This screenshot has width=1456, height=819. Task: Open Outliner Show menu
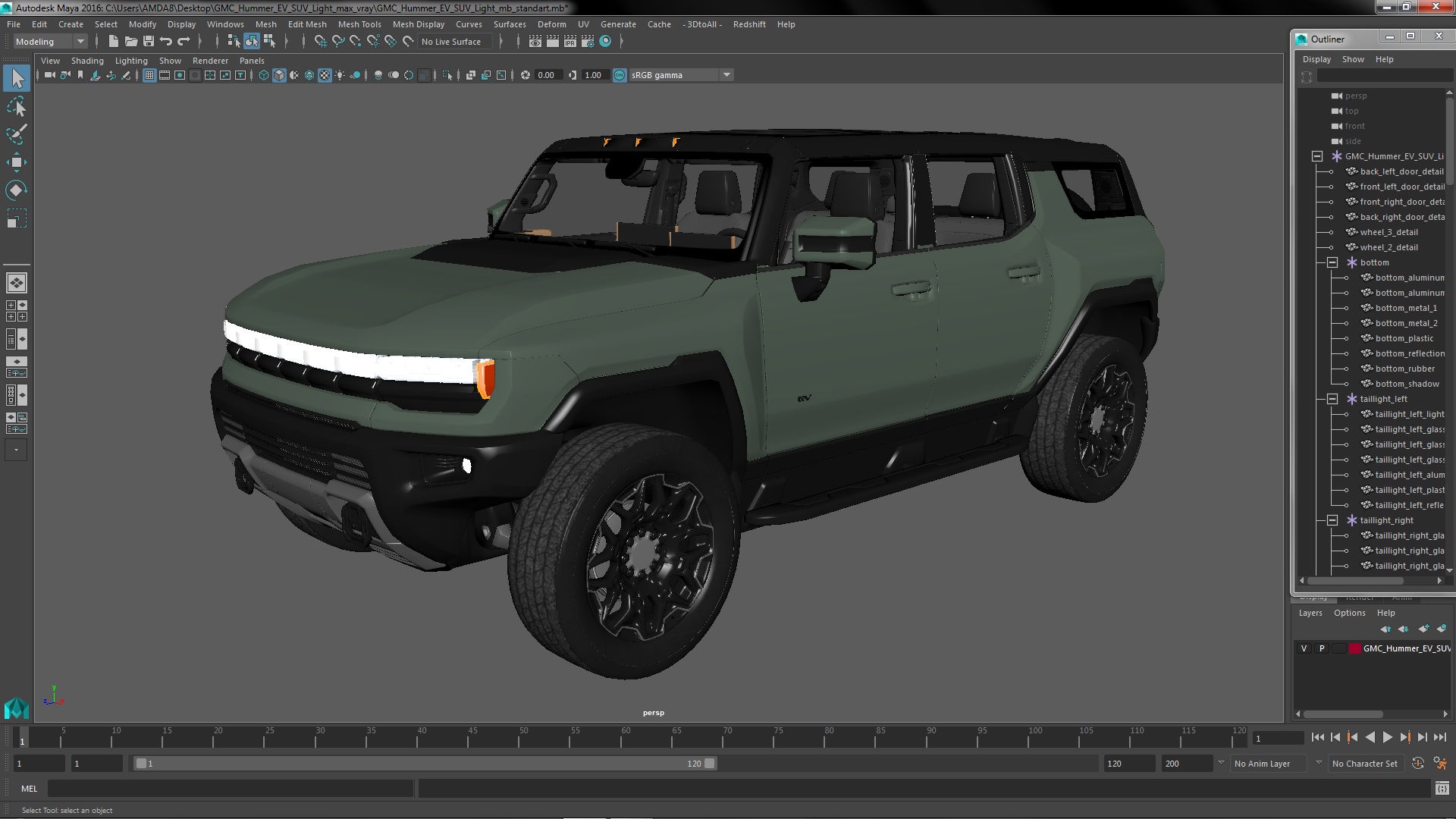pyautogui.click(x=1353, y=59)
